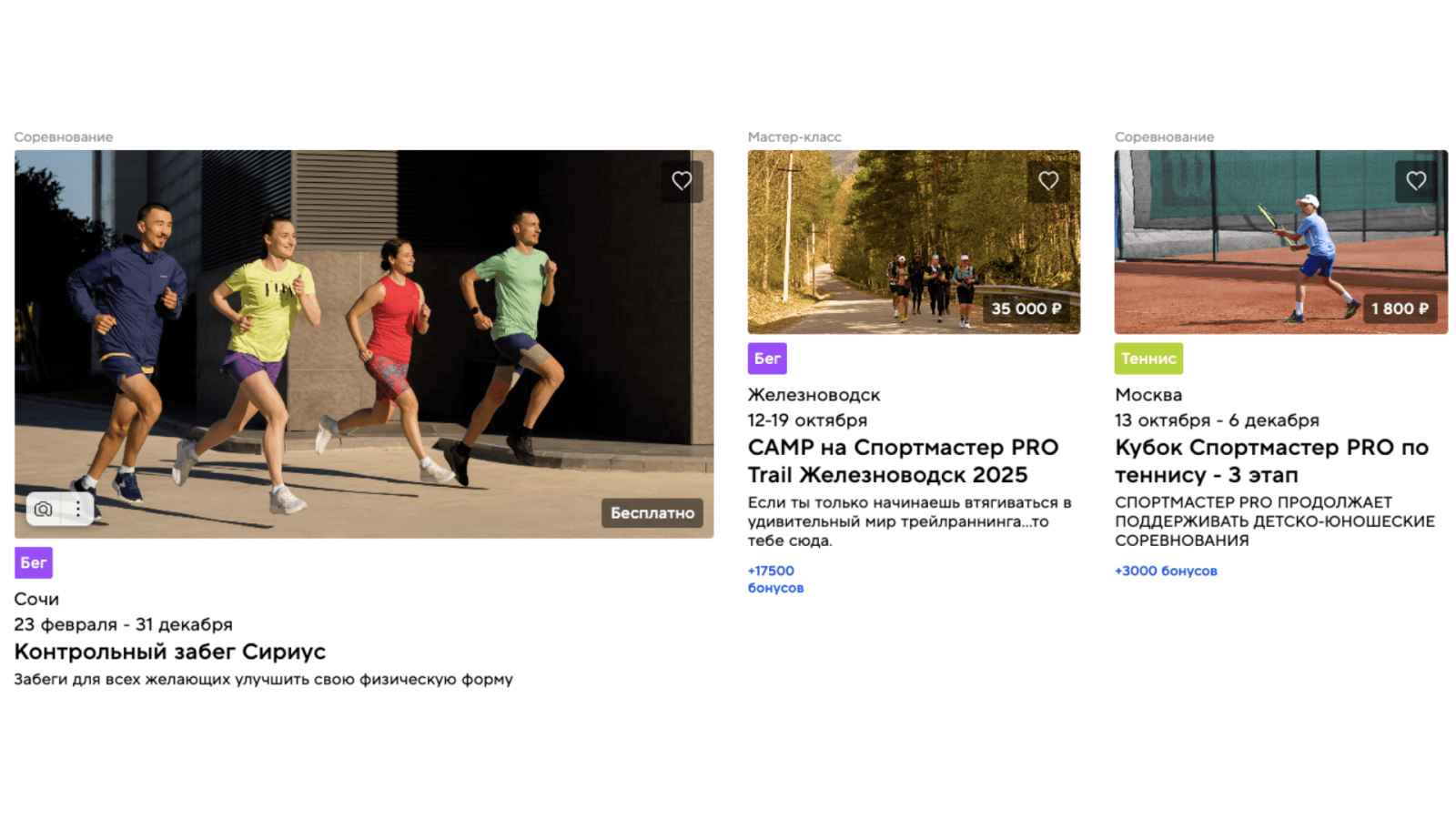Favorite the Контрольный забег Сириус event with heart
The width and height of the screenshot is (1456, 819).
[682, 181]
